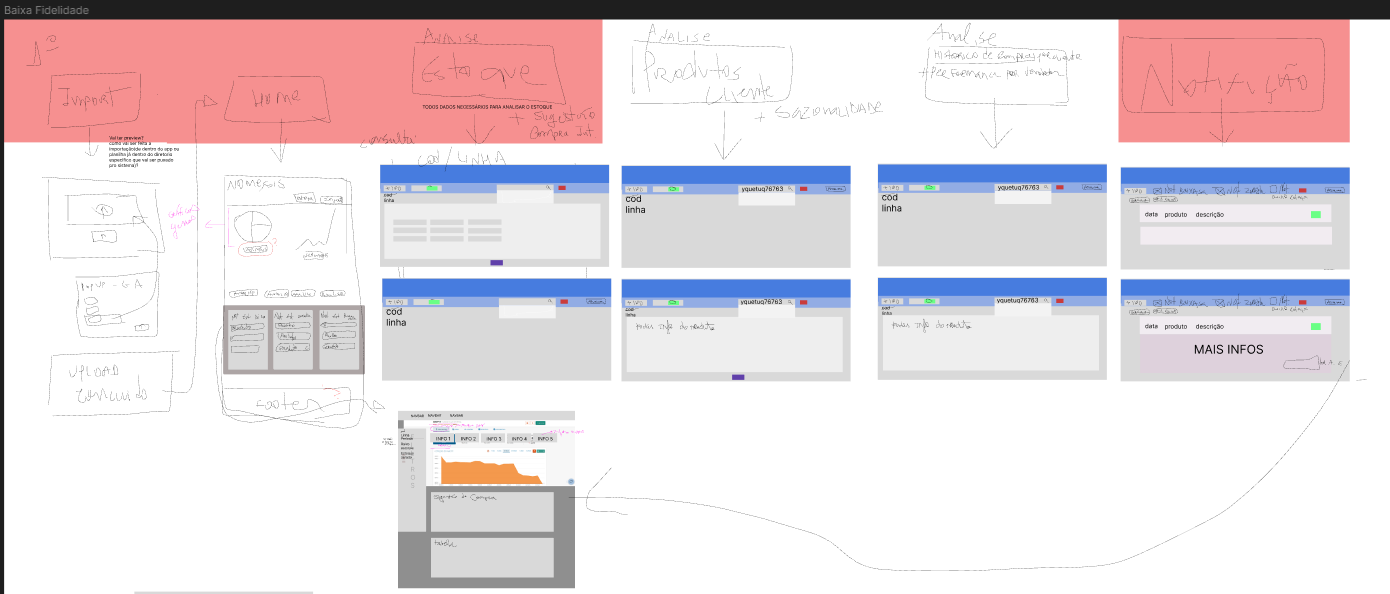1390x594 pixels.
Task: Select the Baixa Fidelidade frame title
Action: click(x=46, y=10)
